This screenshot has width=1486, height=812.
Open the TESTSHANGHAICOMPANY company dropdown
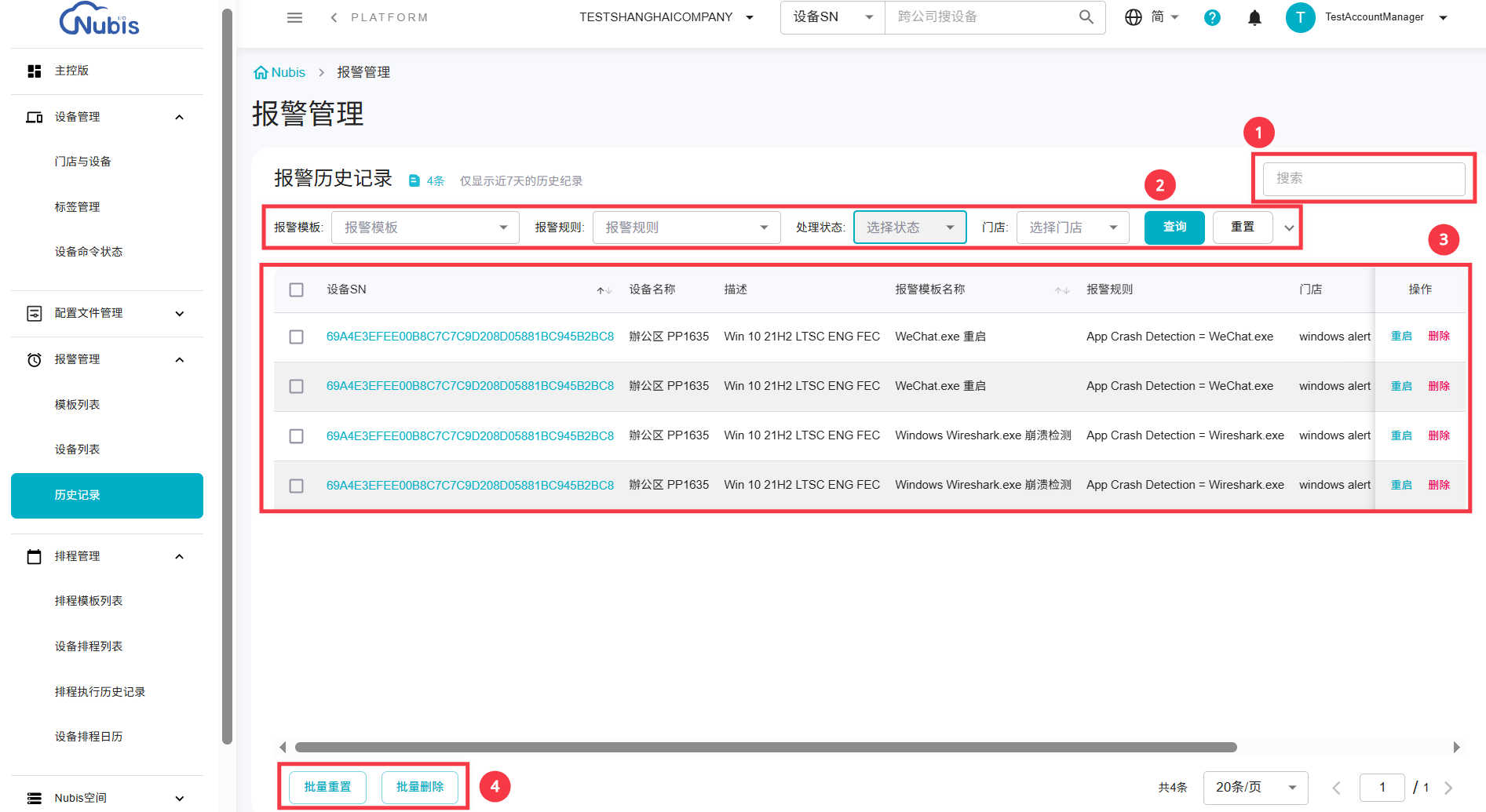(667, 17)
